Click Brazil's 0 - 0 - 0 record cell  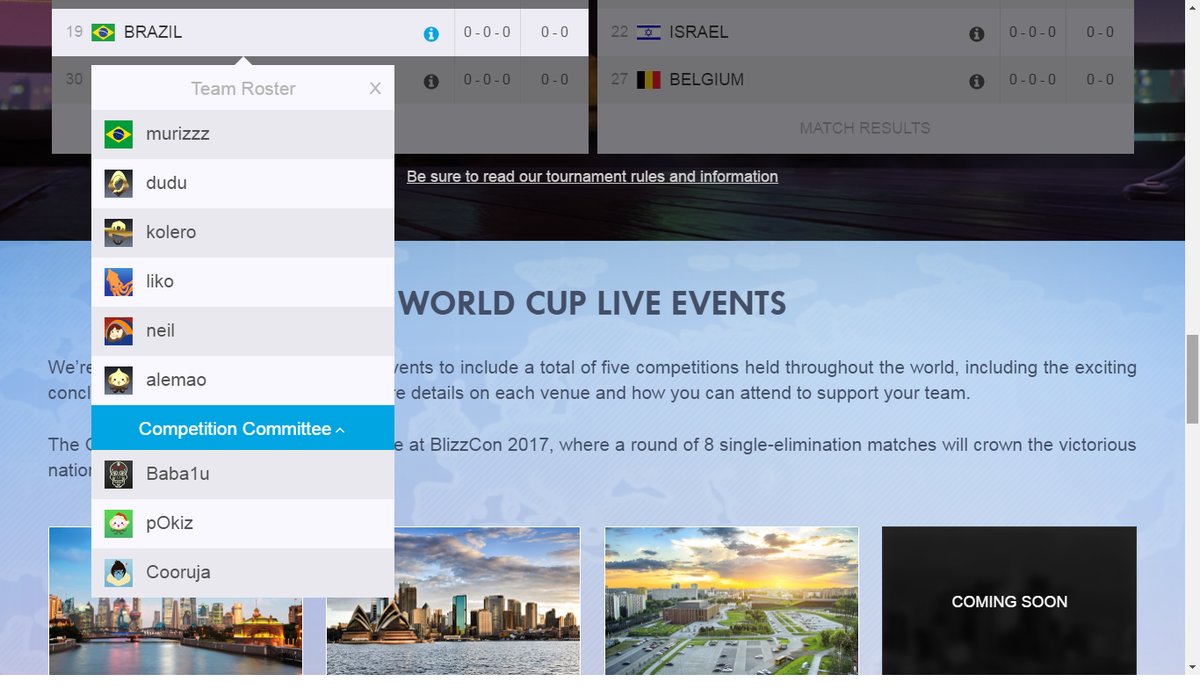click(487, 33)
